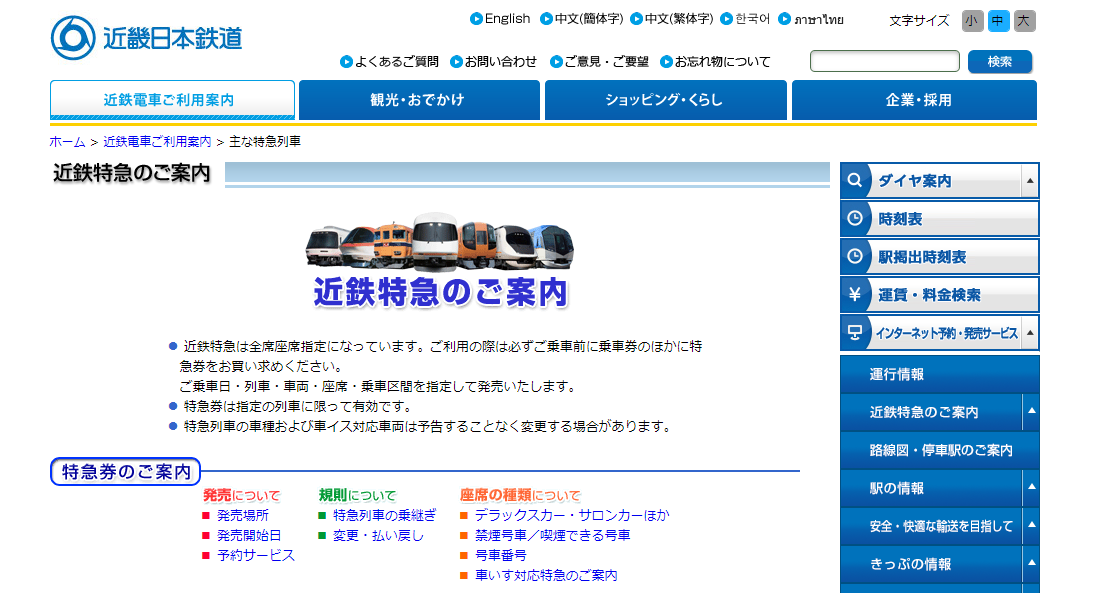
Task: Expand the きっぷの情報 arrow
Action: click(x=1031, y=563)
